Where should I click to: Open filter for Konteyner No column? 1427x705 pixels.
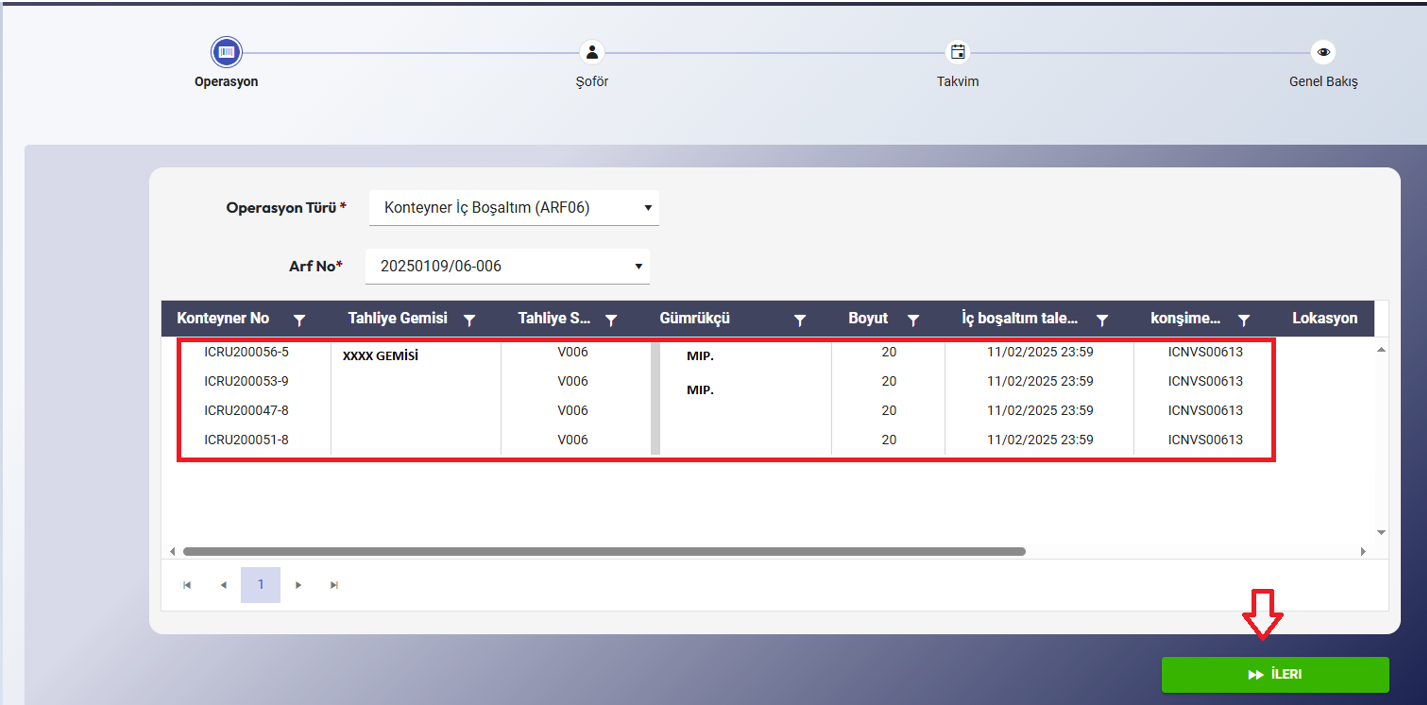(x=299, y=320)
